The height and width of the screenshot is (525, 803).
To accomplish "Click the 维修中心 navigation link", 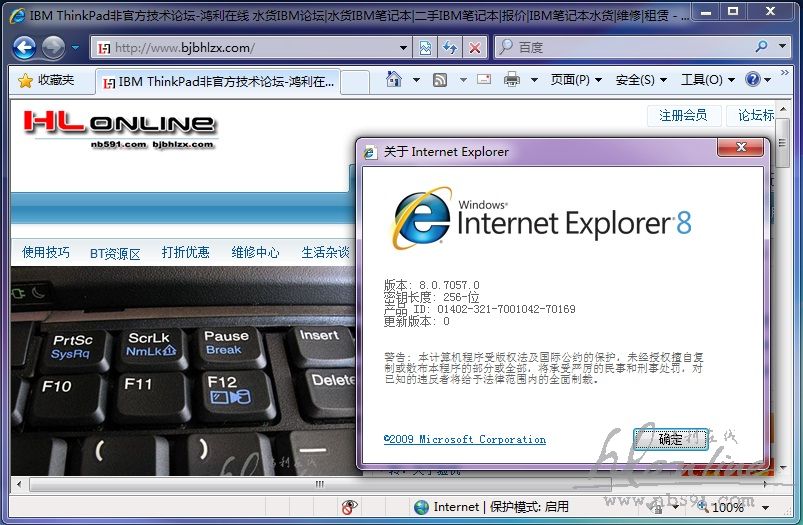I will (255, 252).
